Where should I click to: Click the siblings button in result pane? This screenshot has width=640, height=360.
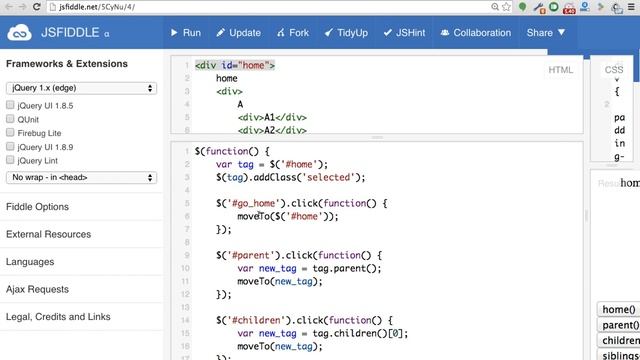(x=618, y=355)
